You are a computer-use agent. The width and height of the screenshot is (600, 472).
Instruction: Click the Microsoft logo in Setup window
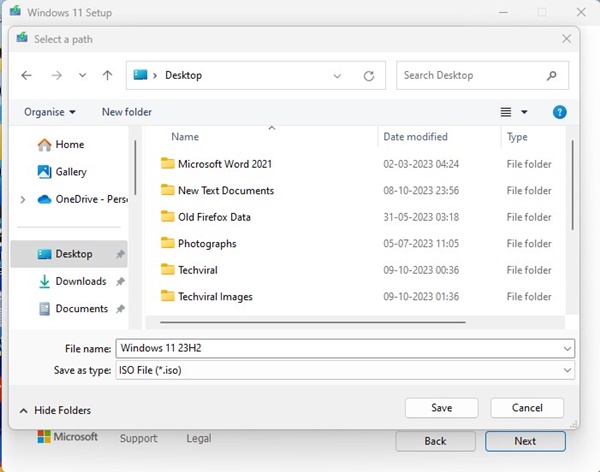[67, 437]
